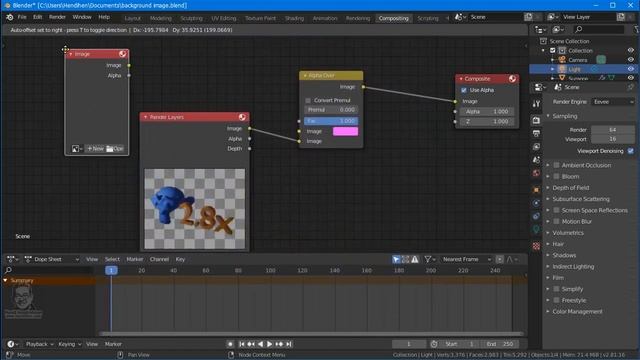Toggle the Collection exclude checkbox in outliner
640x360 pixels.
click(x=553, y=51)
